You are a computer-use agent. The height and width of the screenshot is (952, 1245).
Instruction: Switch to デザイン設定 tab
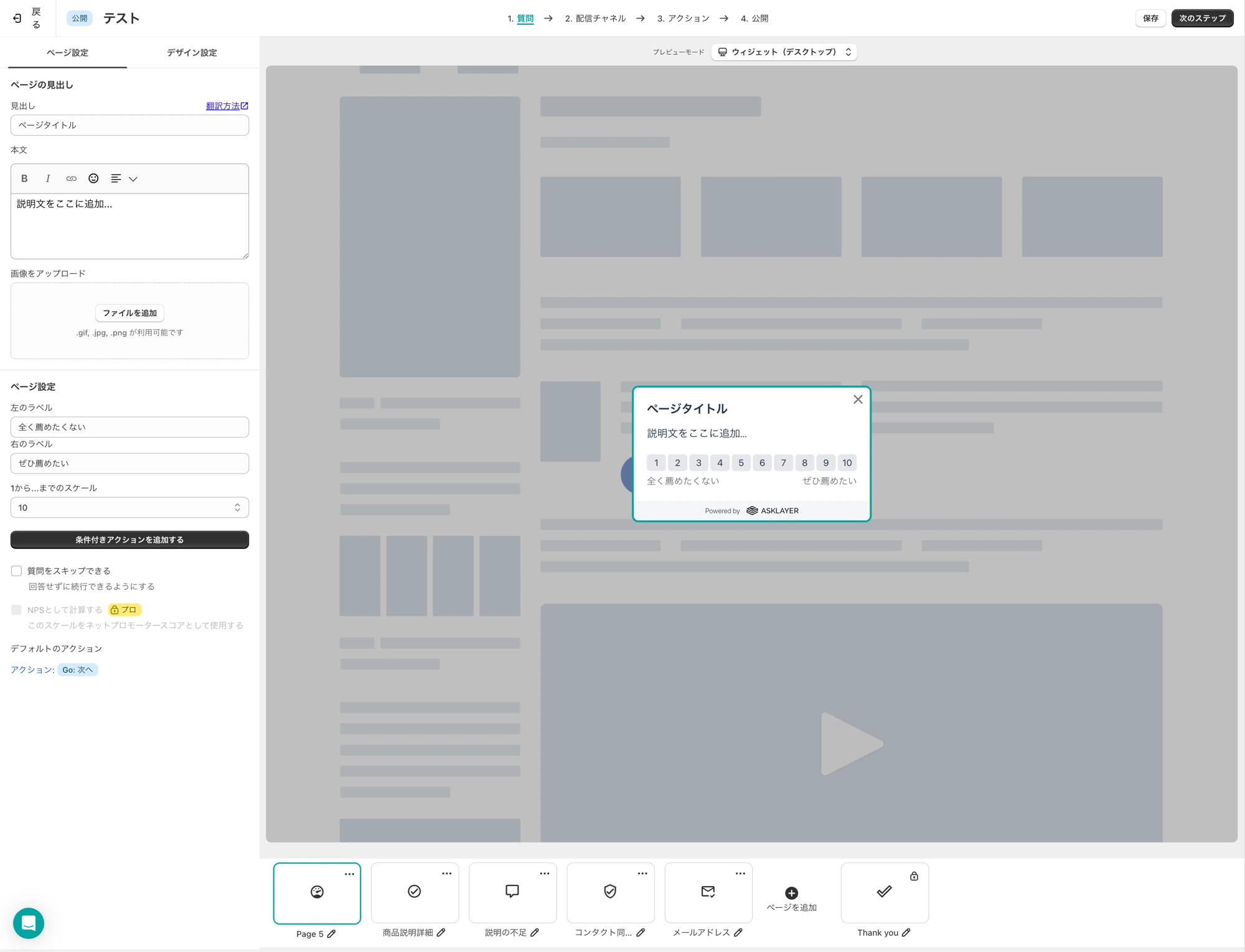click(x=192, y=53)
